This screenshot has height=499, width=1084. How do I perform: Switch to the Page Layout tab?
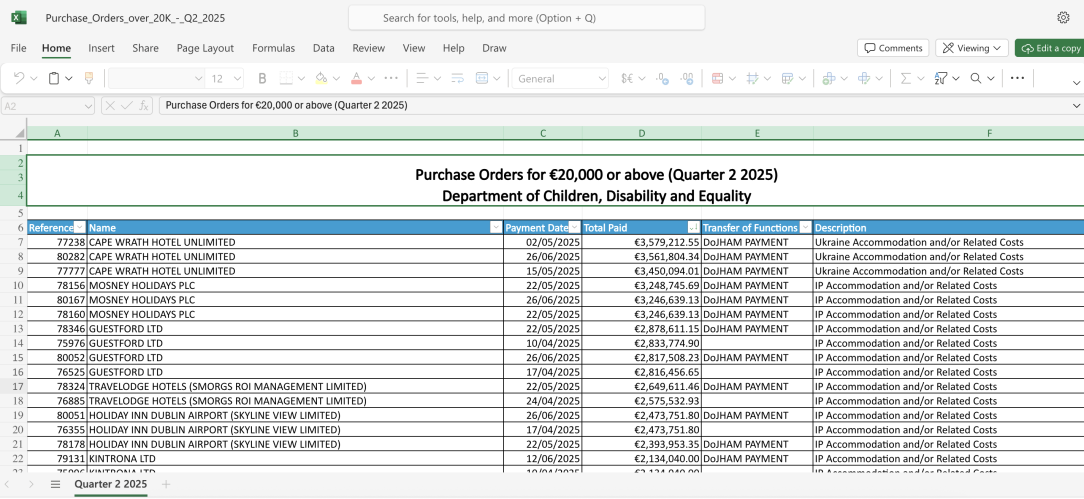(205, 48)
